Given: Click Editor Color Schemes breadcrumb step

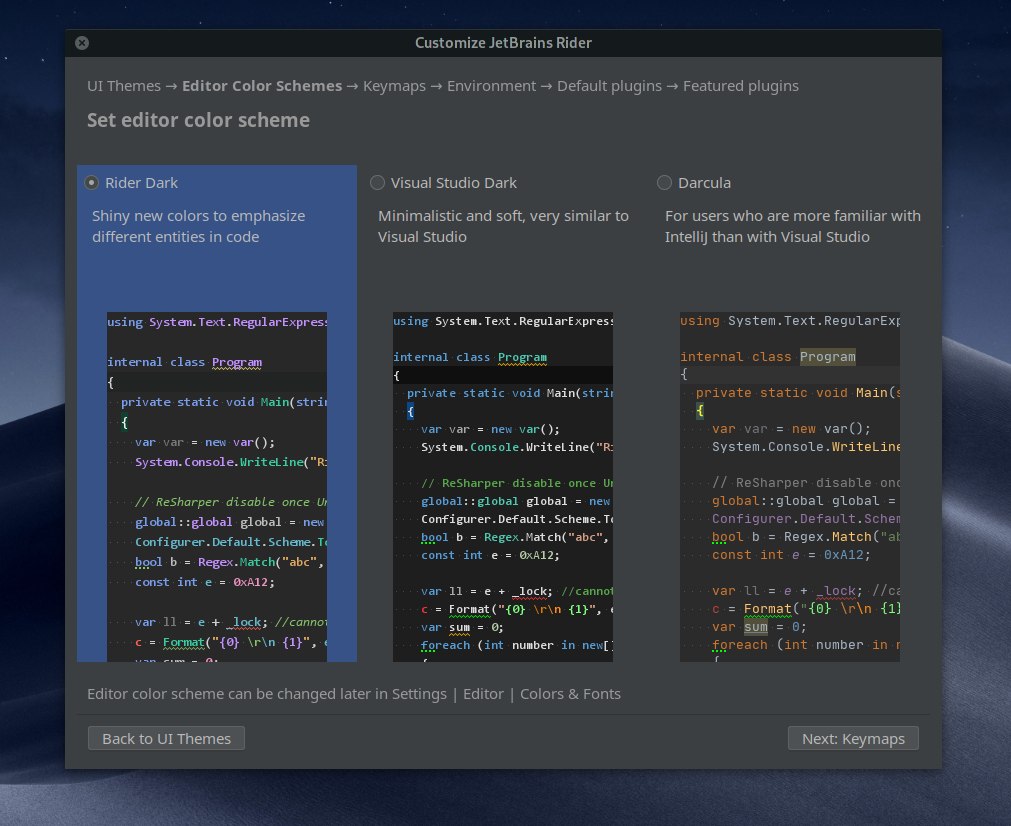Looking at the screenshot, I should point(262,86).
